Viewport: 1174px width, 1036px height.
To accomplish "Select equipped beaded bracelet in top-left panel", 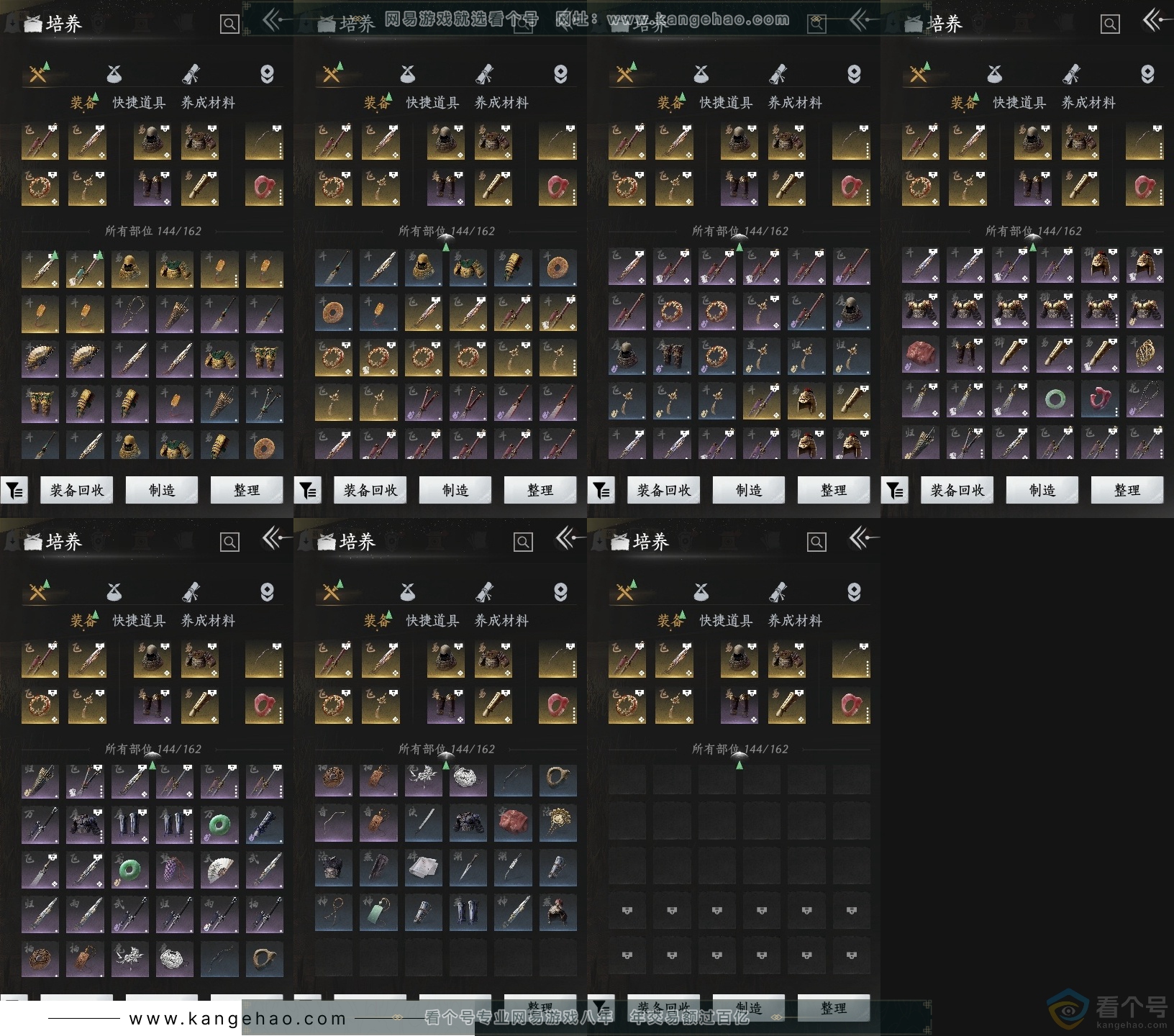I will (x=40, y=187).
